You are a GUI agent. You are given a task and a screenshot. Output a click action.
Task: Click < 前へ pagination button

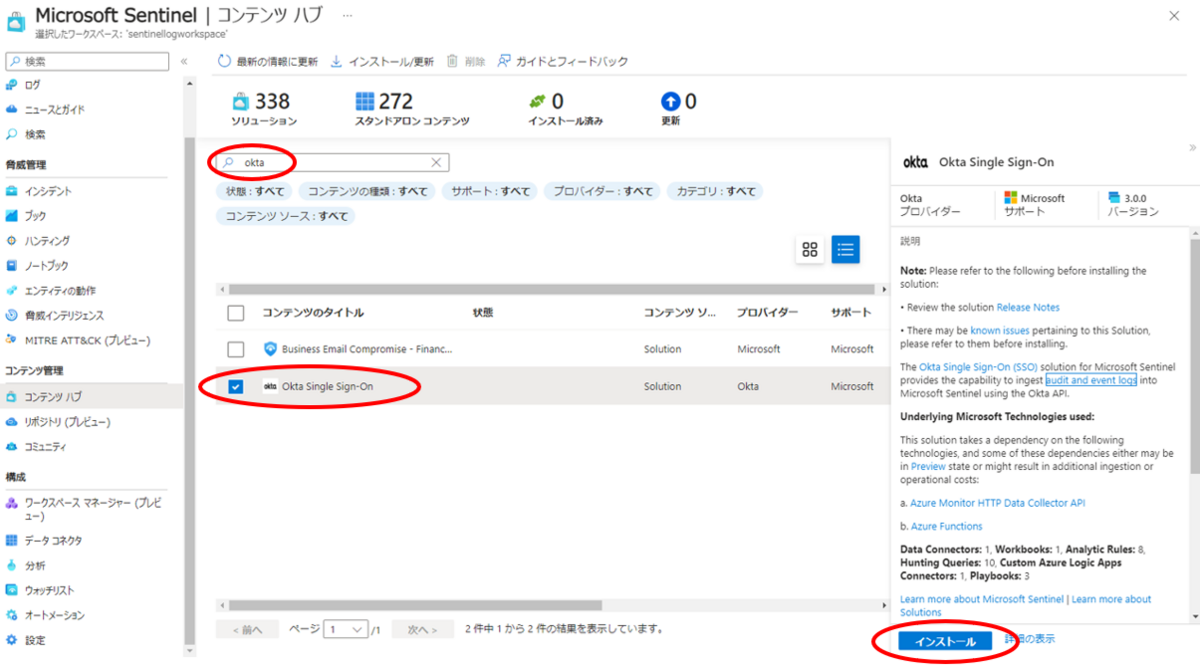pyautogui.click(x=247, y=630)
